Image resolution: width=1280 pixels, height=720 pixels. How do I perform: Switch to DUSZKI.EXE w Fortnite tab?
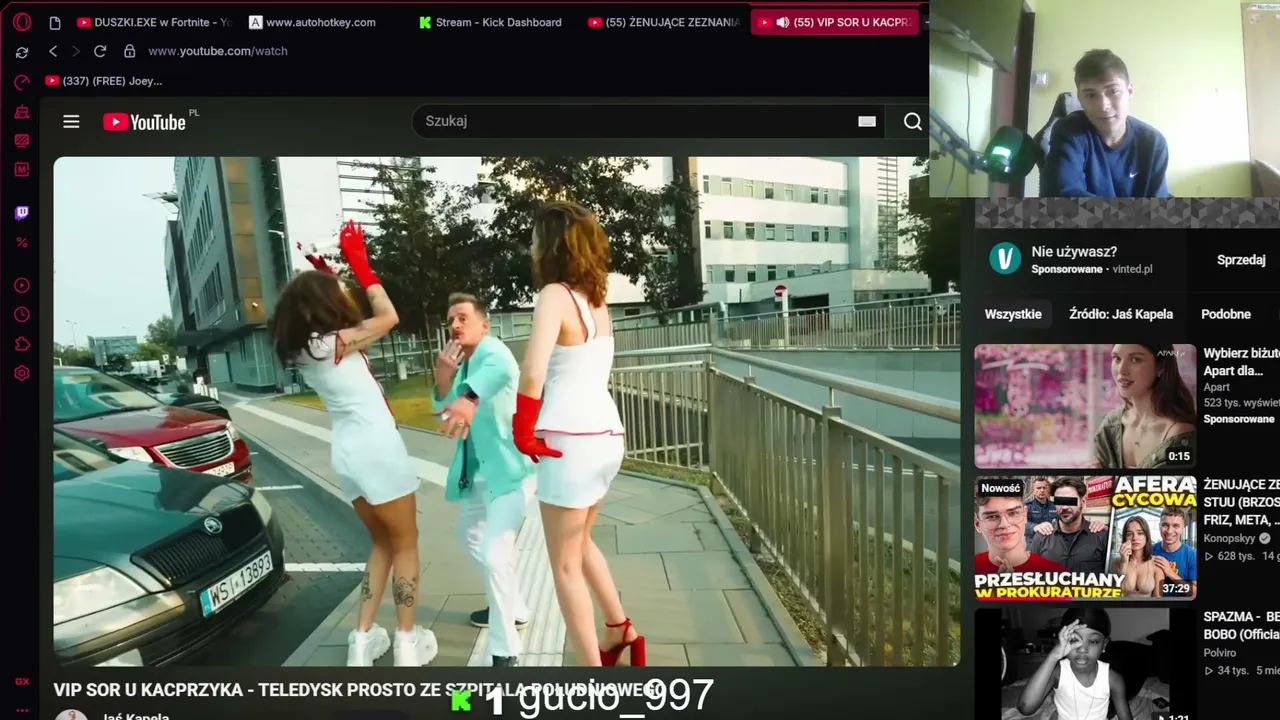[x=154, y=22]
